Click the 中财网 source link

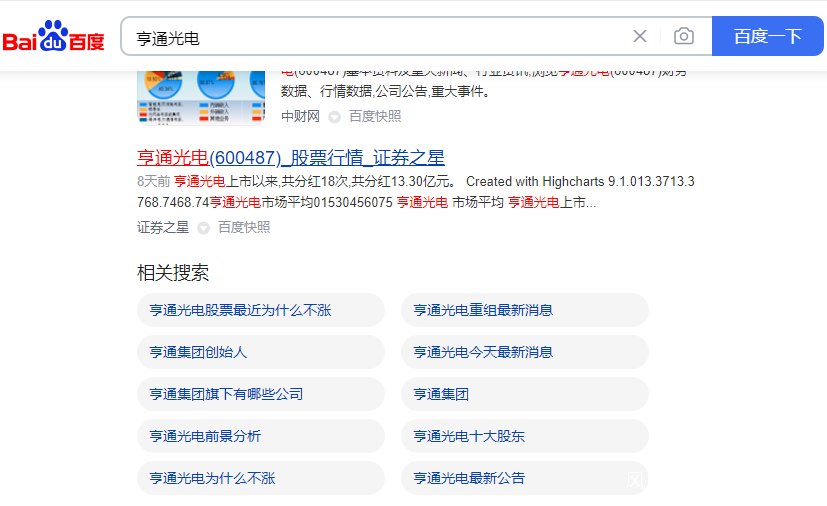[x=300, y=116]
